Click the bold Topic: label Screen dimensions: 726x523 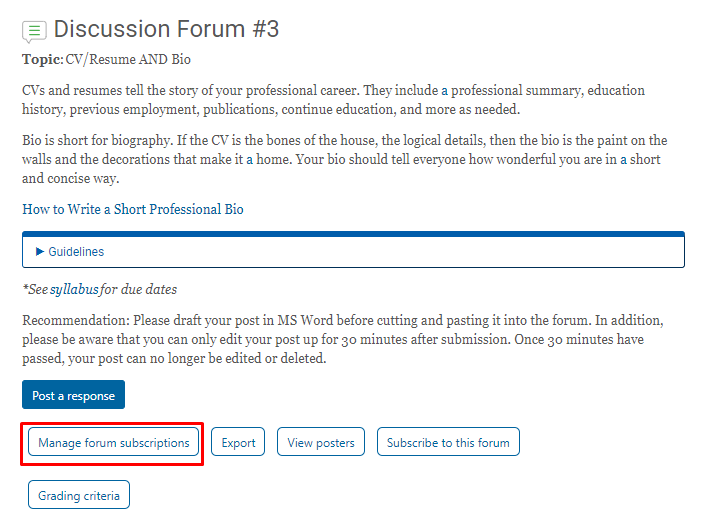[43, 60]
